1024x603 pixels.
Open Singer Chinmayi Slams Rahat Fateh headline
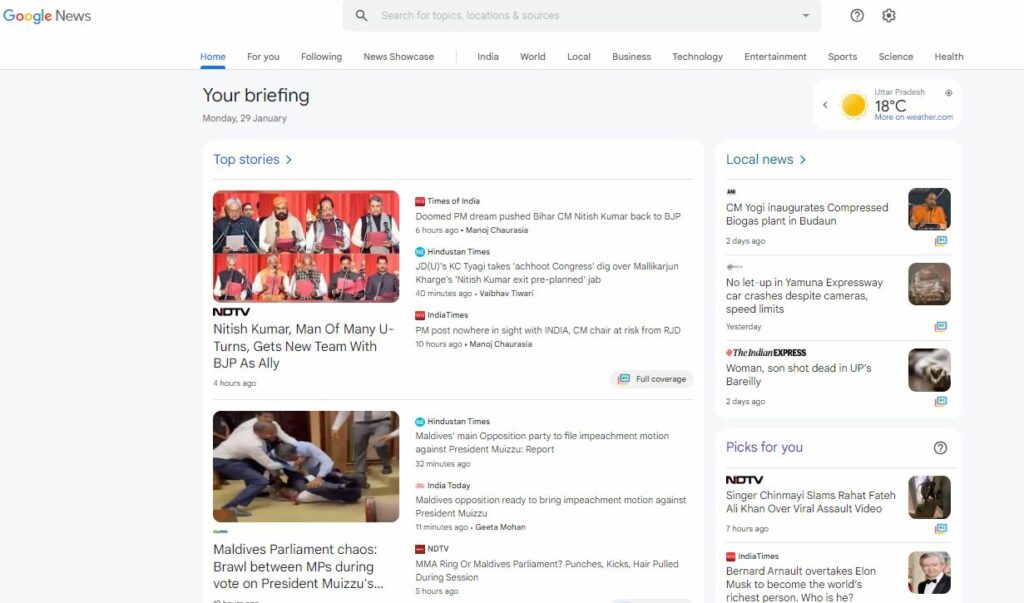point(810,502)
